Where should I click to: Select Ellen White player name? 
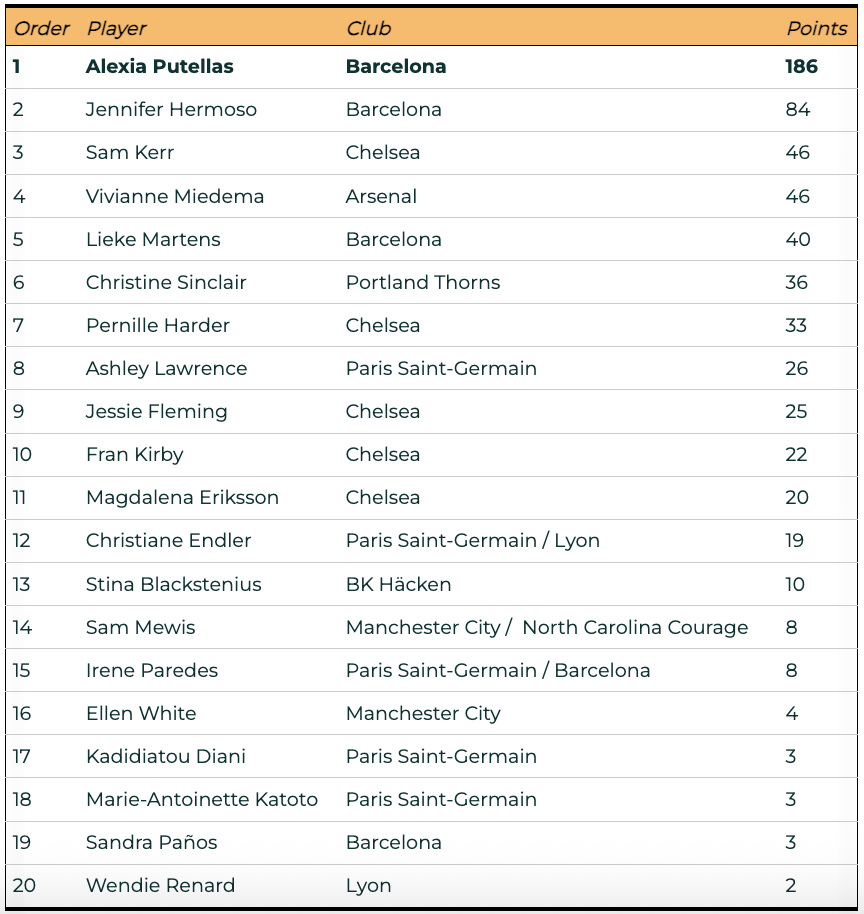[141, 713]
